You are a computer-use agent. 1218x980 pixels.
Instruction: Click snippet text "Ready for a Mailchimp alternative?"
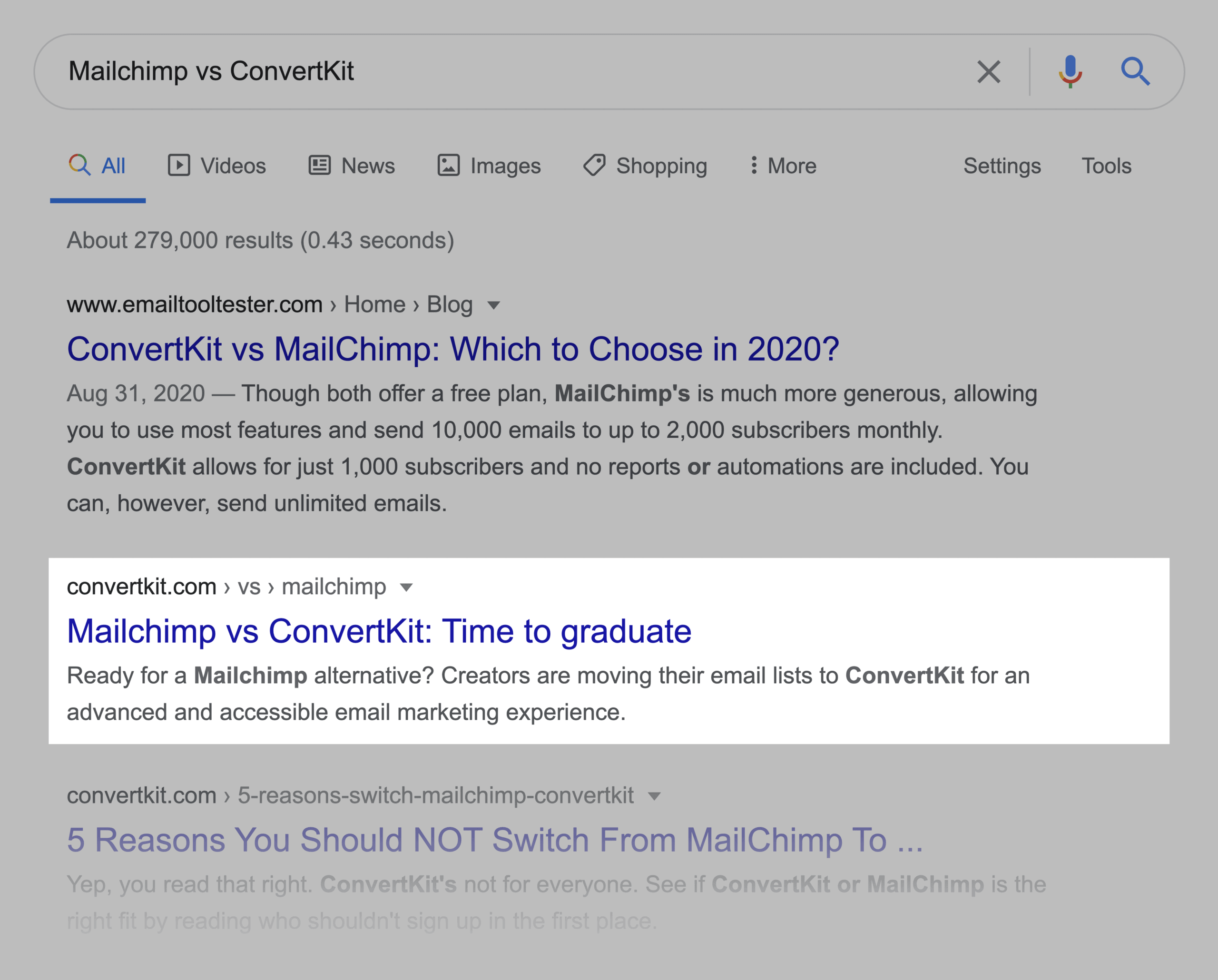tap(250, 676)
